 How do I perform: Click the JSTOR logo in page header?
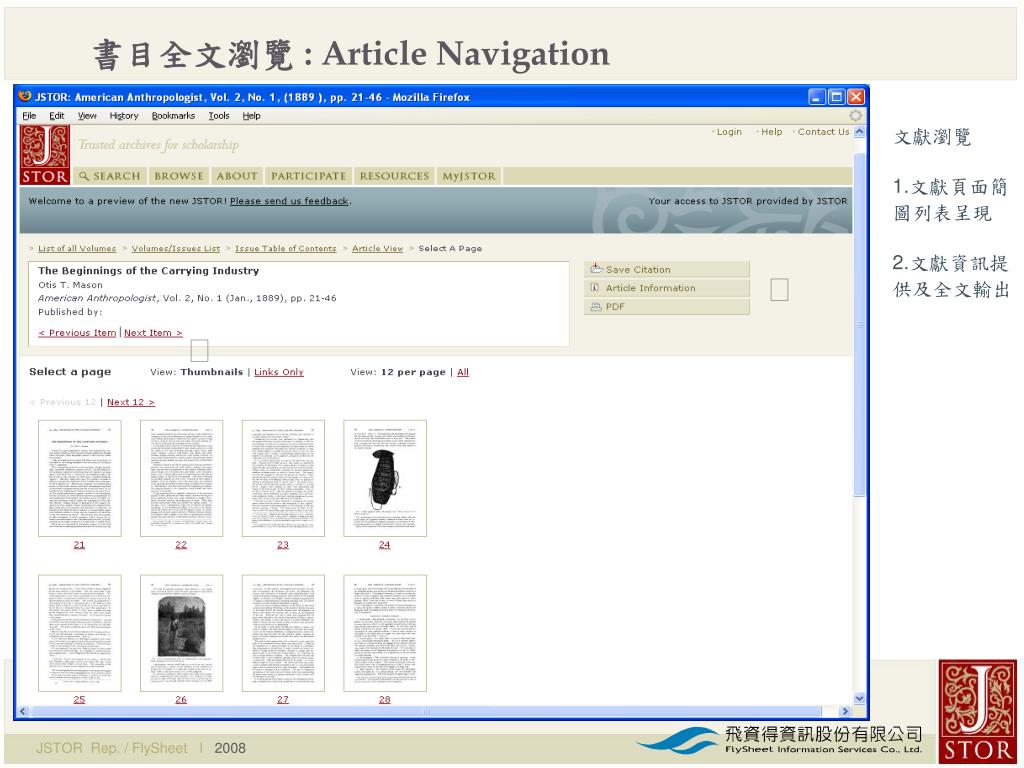coord(44,155)
